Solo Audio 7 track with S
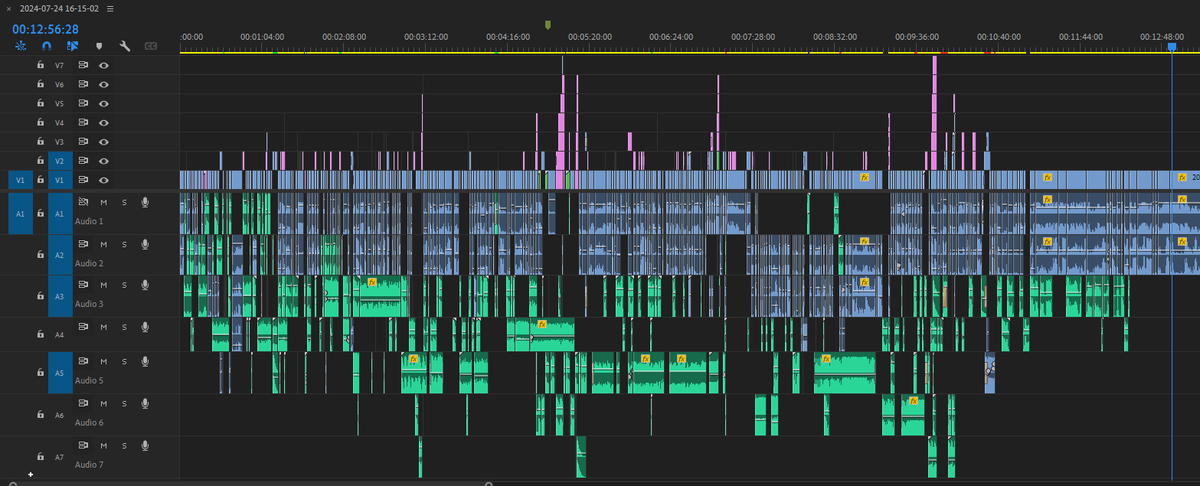 [x=124, y=445]
